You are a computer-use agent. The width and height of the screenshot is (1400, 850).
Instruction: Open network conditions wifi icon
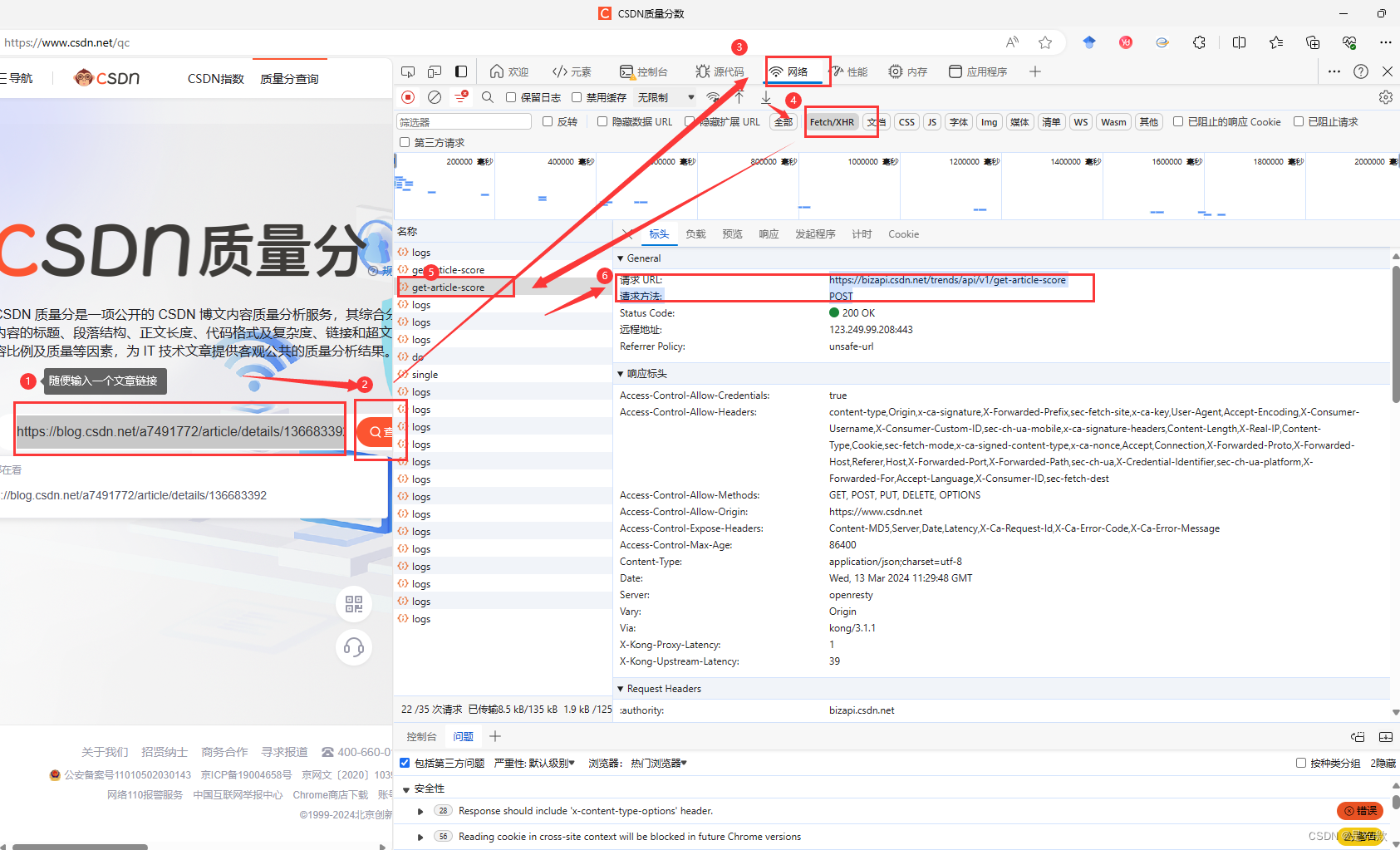tap(713, 97)
